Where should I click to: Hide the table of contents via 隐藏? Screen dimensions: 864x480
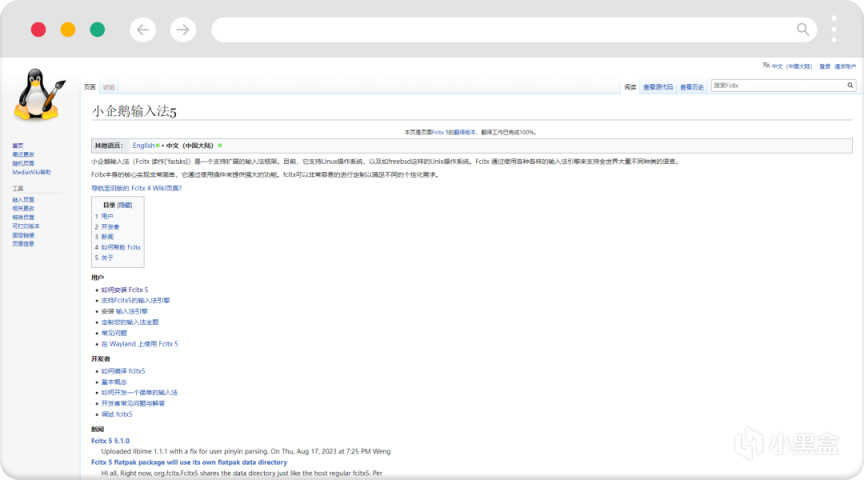pyautogui.click(x=125, y=205)
